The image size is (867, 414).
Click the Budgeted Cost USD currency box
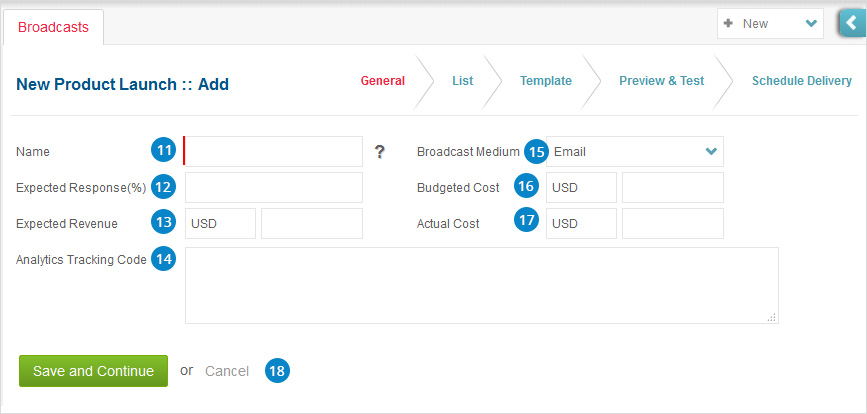581,187
